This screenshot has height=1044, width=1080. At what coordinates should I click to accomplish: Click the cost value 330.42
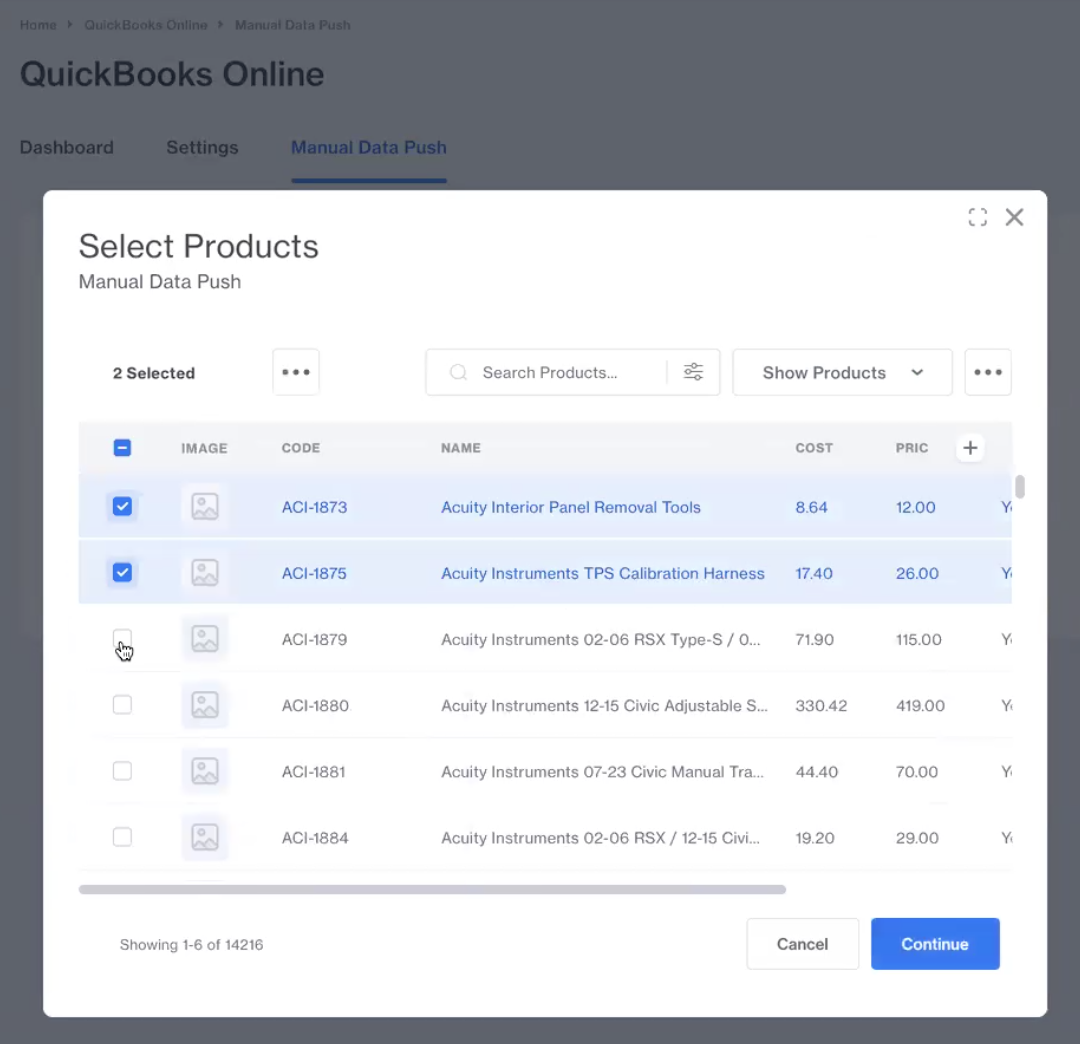[x=821, y=705]
